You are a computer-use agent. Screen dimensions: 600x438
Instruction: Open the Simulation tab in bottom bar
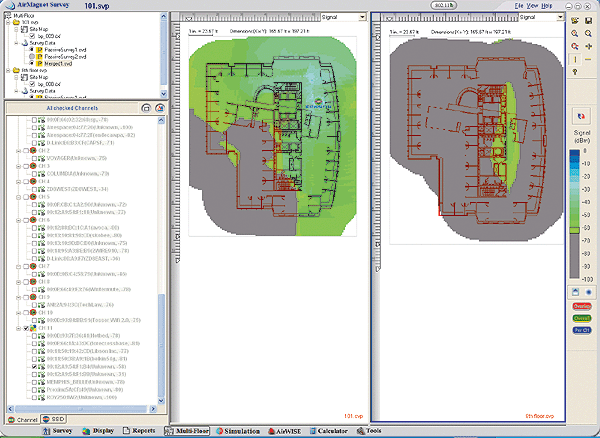238,431
